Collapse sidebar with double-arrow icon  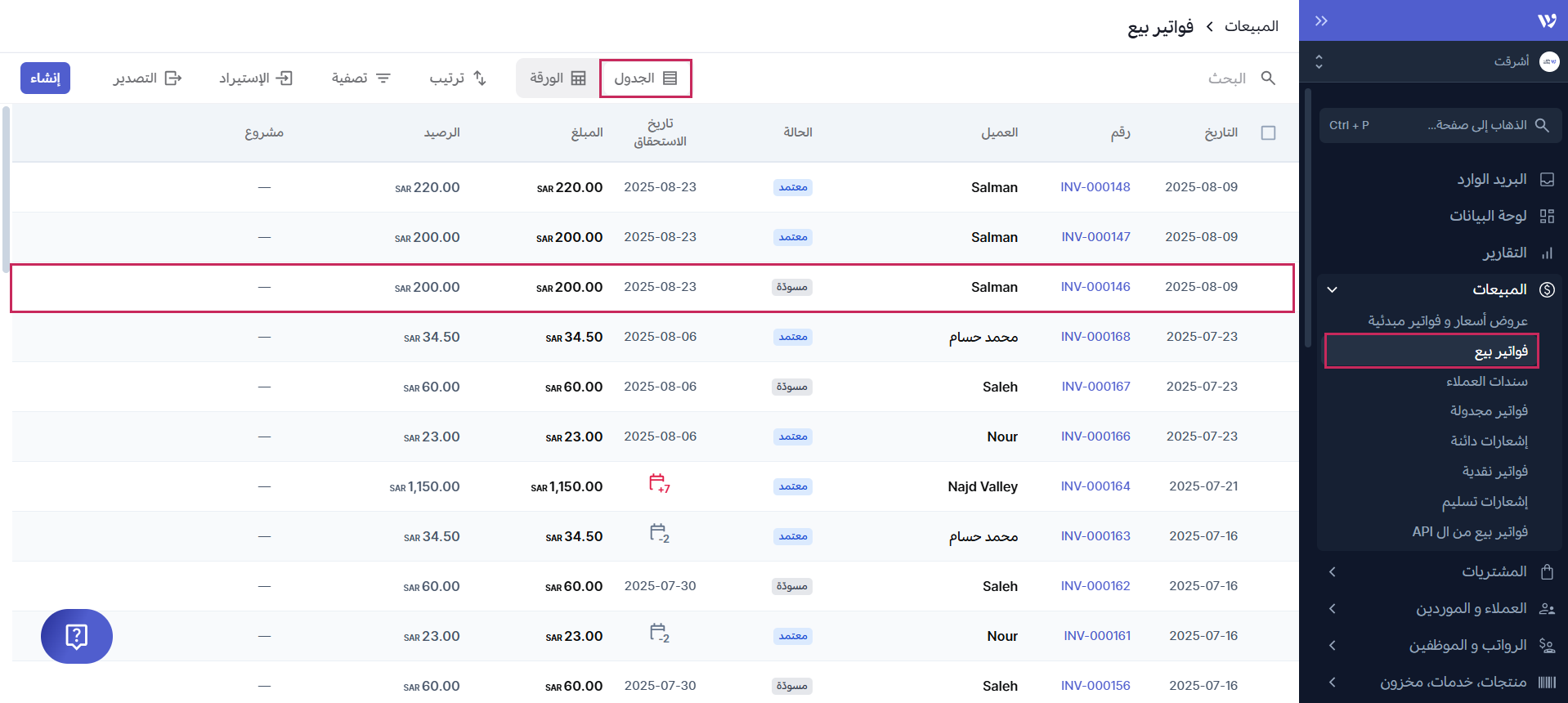tap(1321, 21)
